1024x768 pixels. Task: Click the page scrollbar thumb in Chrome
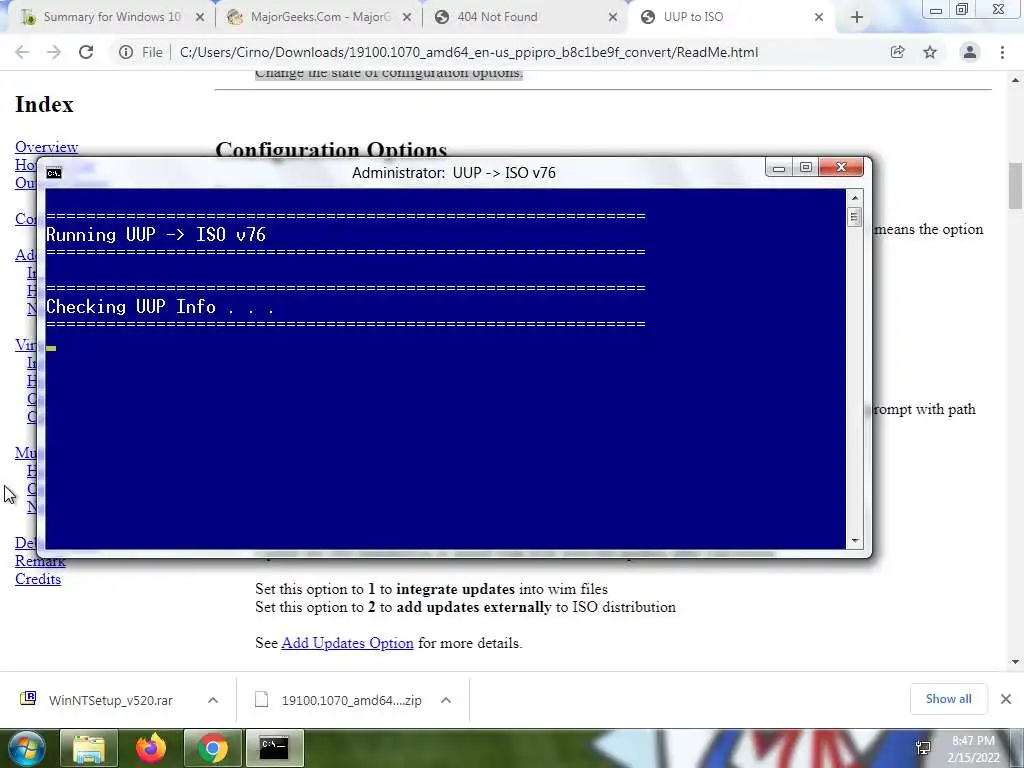coord(1015,186)
